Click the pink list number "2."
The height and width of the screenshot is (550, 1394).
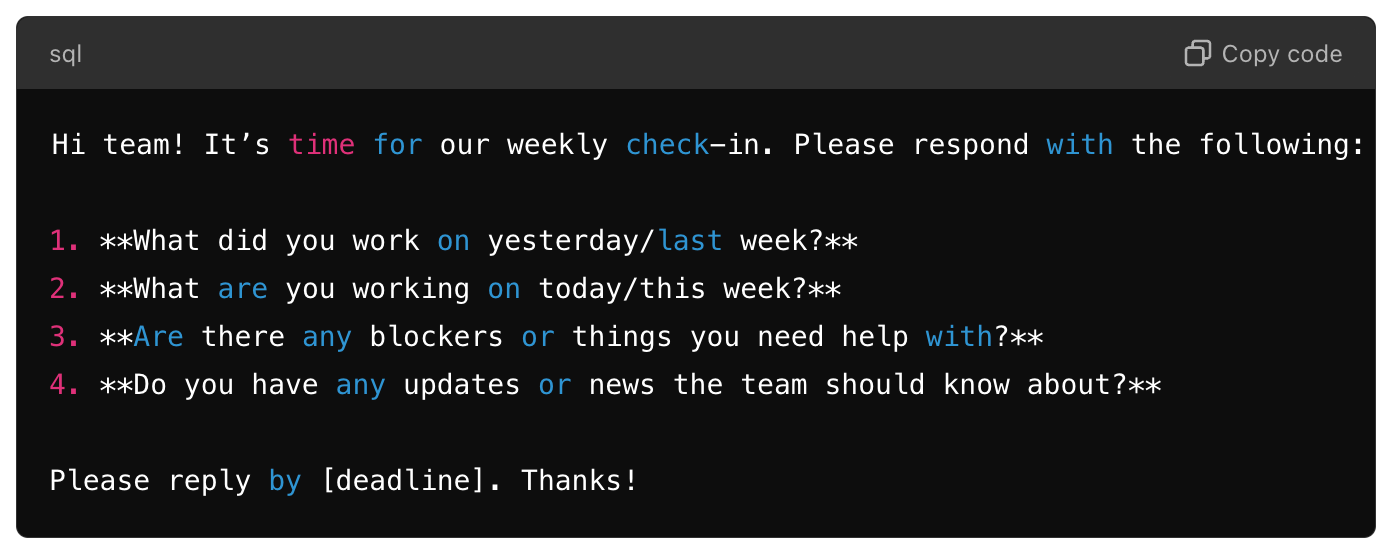(66, 289)
